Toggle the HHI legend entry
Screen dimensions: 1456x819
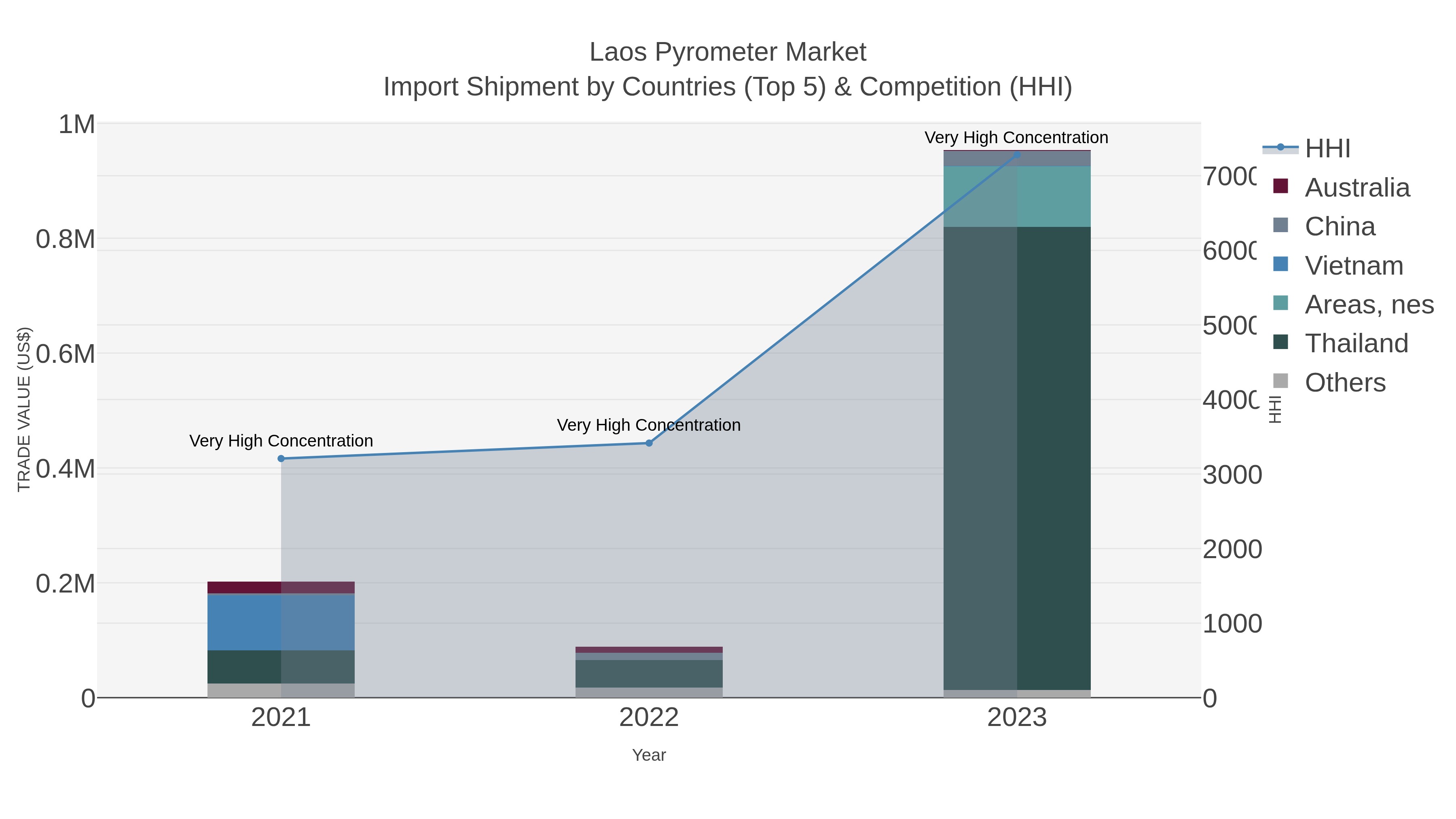tap(1306, 149)
